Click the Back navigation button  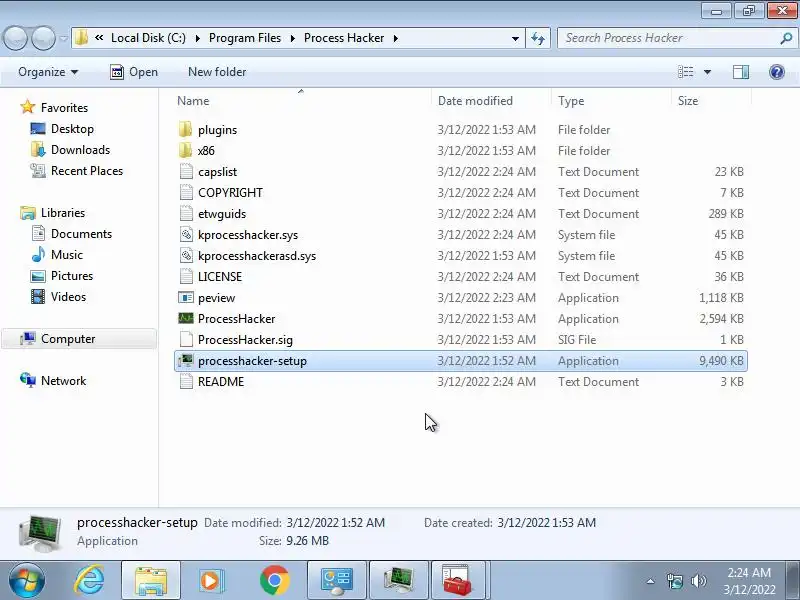pos(15,38)
